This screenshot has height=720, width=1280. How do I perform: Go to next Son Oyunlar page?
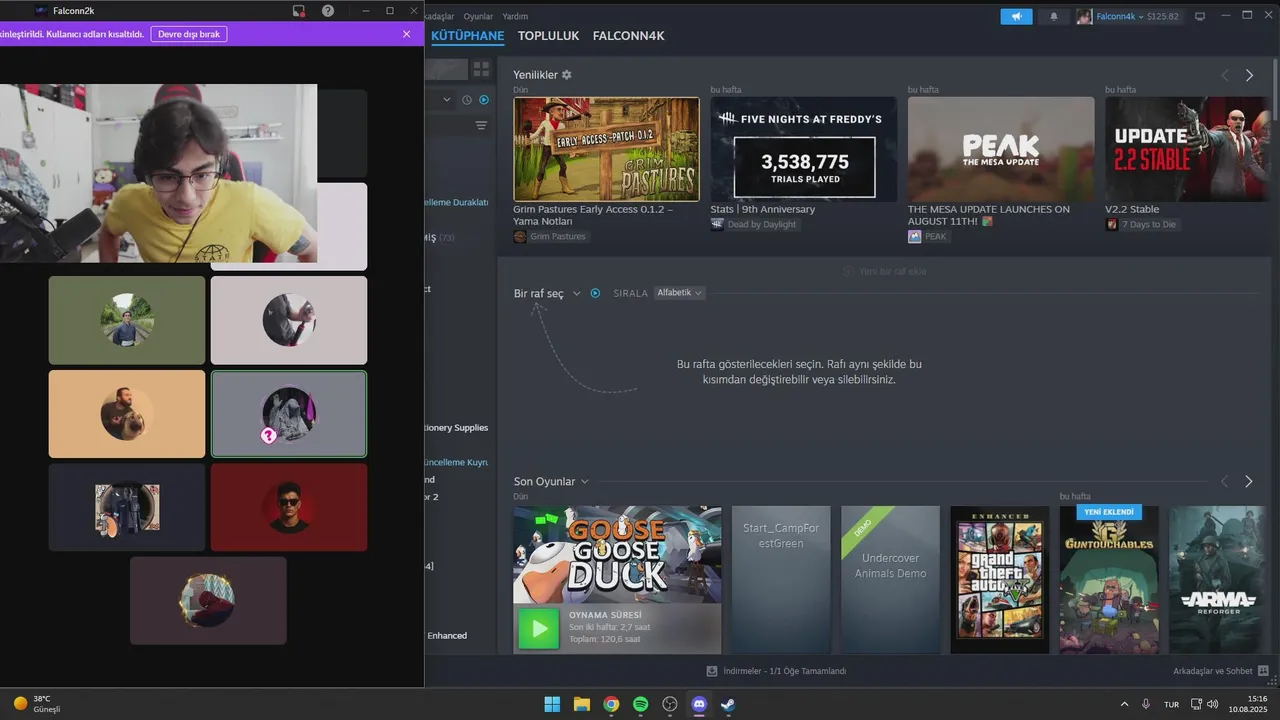pyautogui.click(x=1248, y=482)
